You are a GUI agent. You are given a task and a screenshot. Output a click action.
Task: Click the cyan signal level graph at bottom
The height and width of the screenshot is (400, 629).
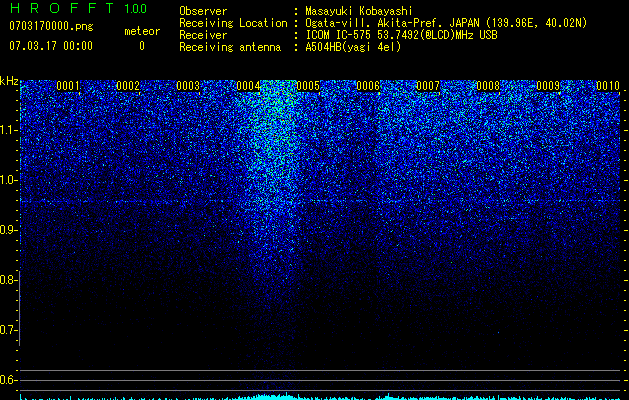point(320,396)
